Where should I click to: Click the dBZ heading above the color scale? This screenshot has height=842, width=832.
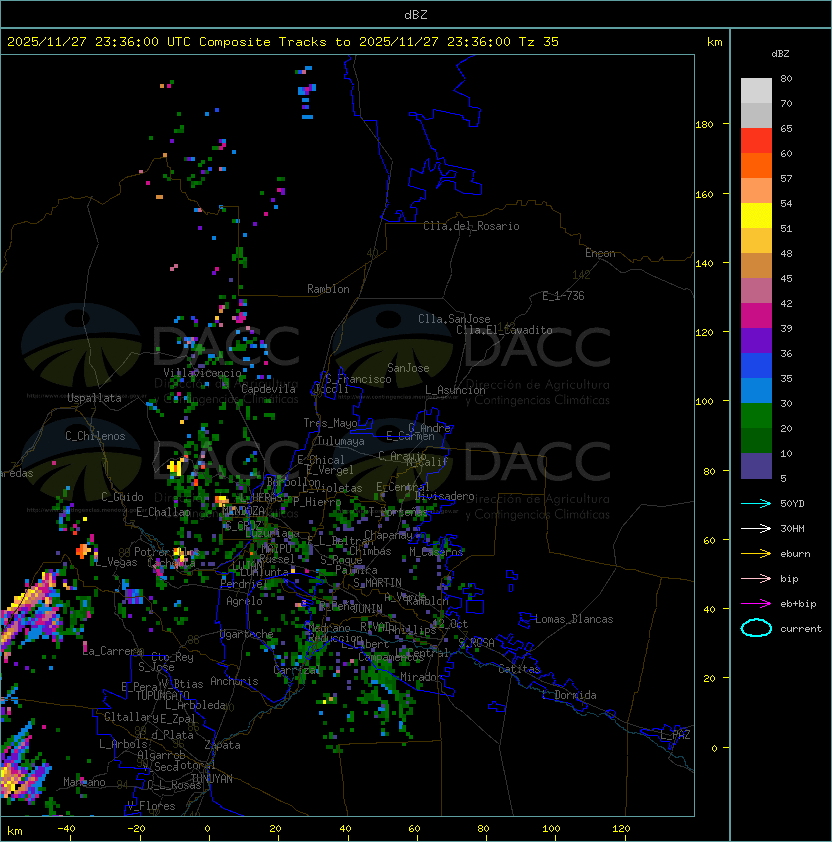(x=780, y=54)
